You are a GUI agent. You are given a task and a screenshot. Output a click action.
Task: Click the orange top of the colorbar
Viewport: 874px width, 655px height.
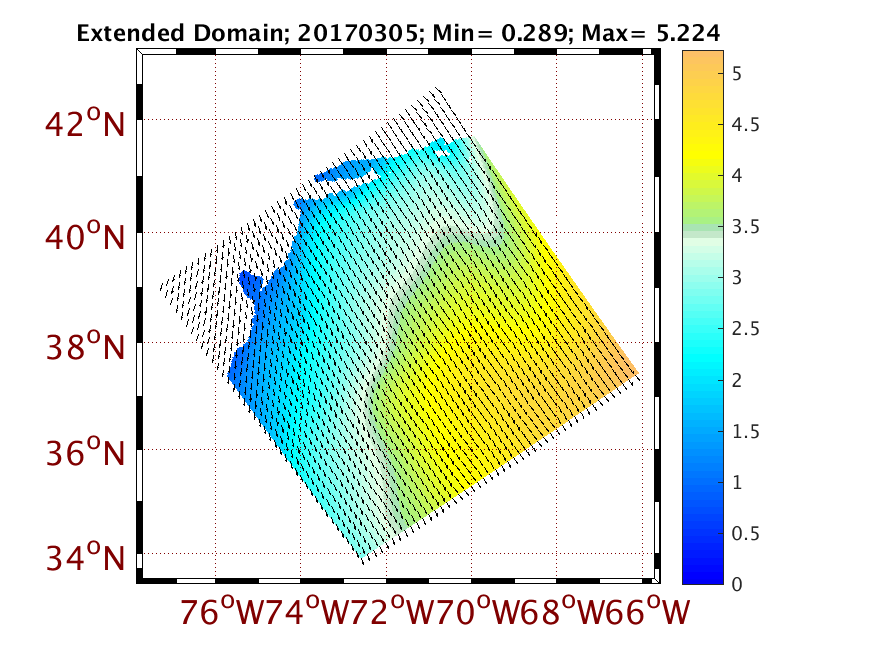click(703, 62)
